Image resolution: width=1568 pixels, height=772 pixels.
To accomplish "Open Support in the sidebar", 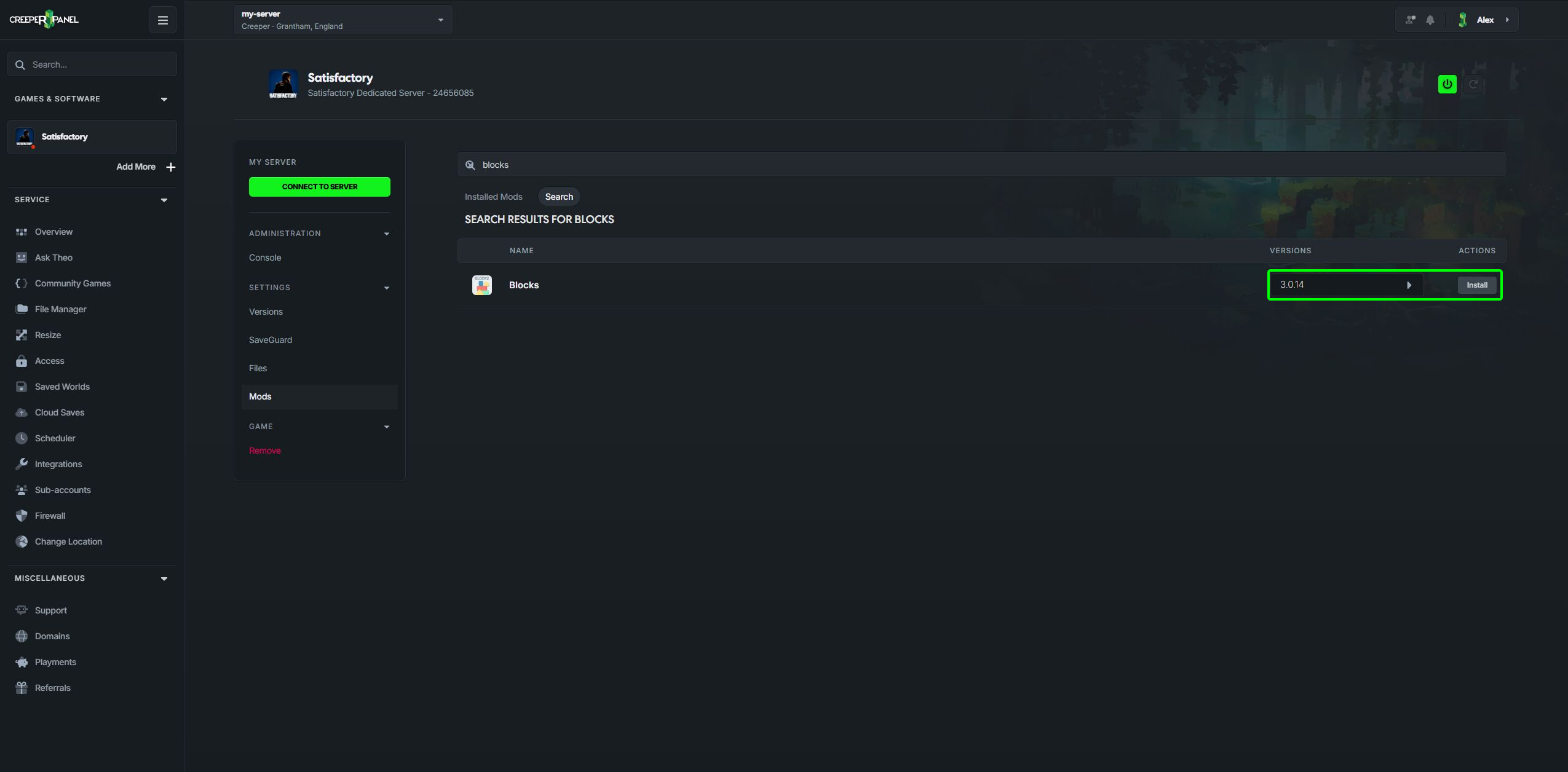I will click(50, 610).
